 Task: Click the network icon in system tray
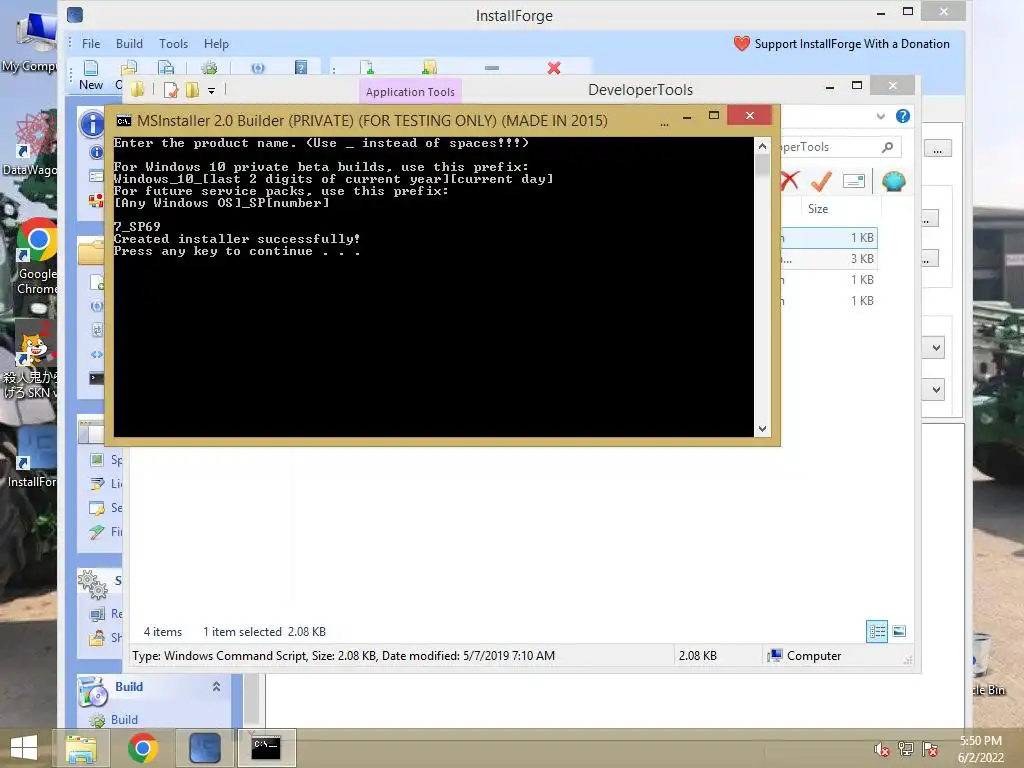[905, 749]
